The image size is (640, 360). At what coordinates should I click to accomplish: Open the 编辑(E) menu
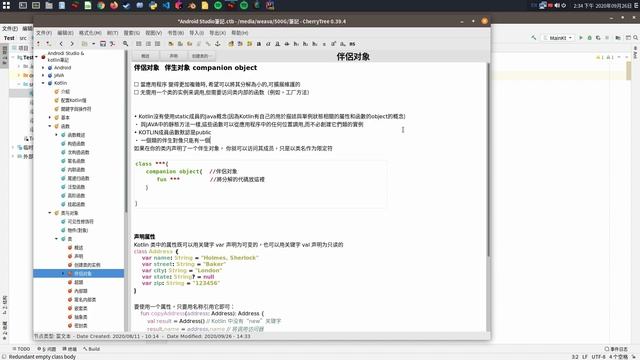[x=65, y=33]
